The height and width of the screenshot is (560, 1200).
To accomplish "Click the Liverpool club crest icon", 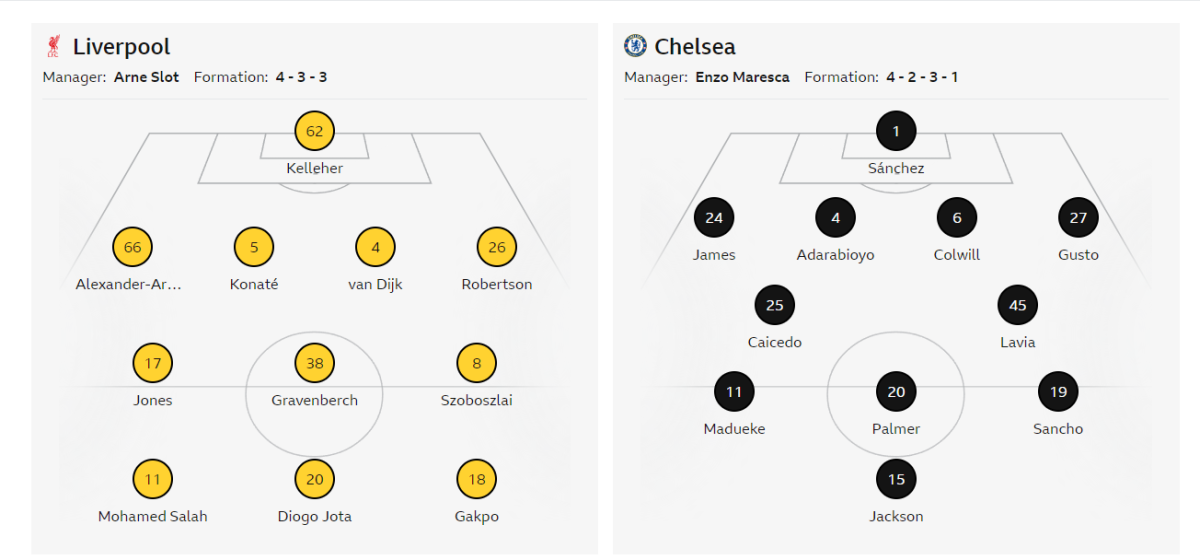I will click(x=53, y=46).
